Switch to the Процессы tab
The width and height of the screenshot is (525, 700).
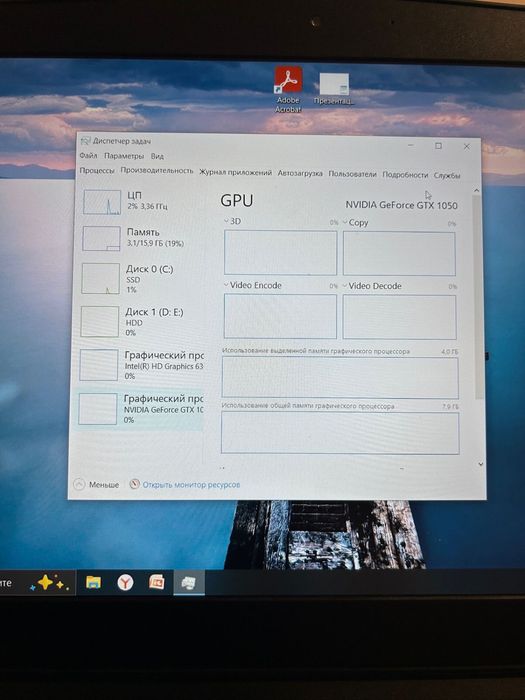[x=97, y=171]
